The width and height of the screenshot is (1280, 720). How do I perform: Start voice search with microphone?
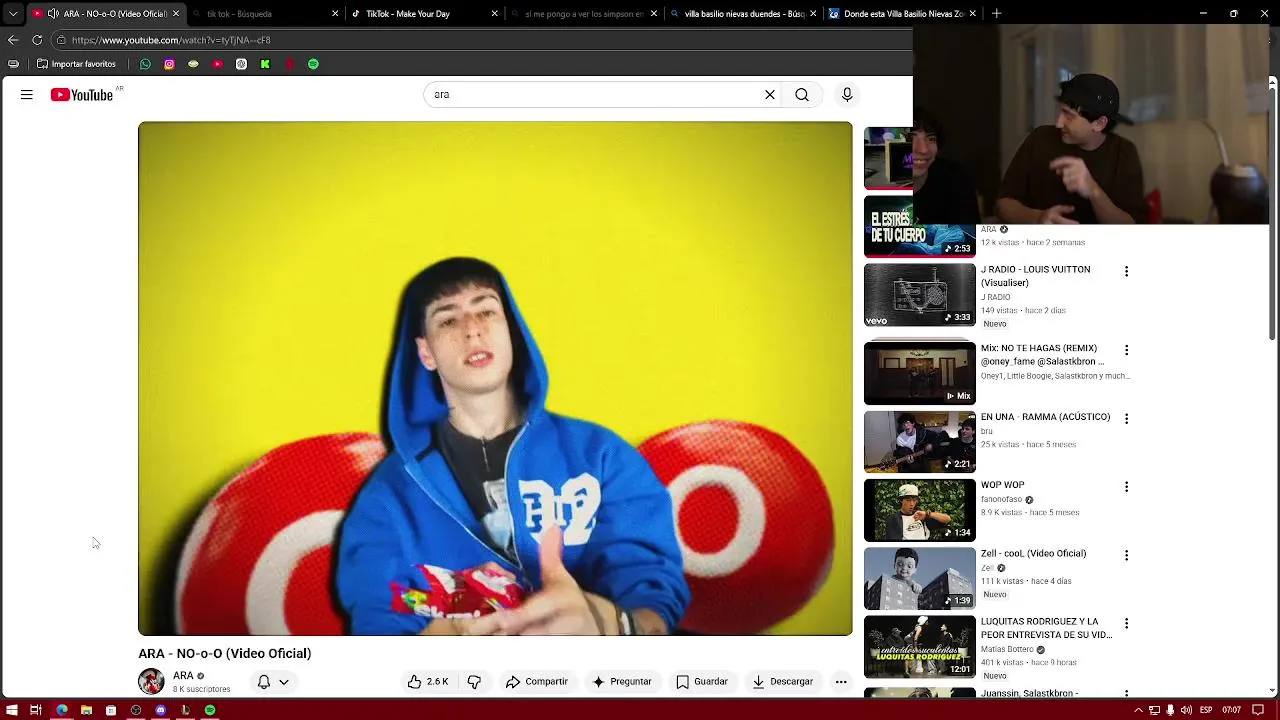point(847,95)
